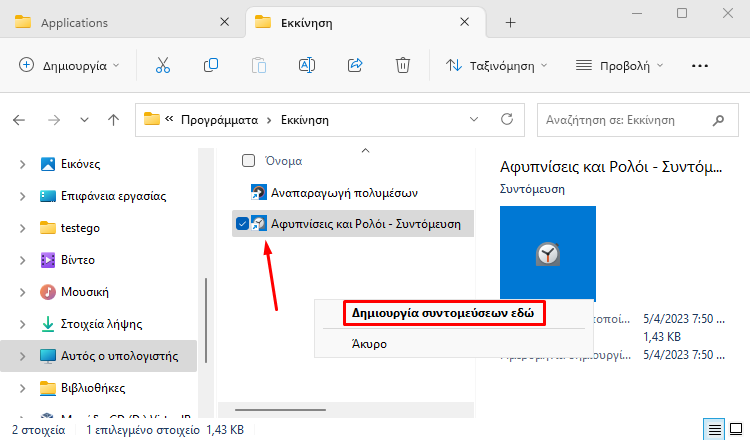This screenshot has width=750, height=440.
Task: Open the Ταξινόμηση sort dropdown
Action: coord(496,66)
